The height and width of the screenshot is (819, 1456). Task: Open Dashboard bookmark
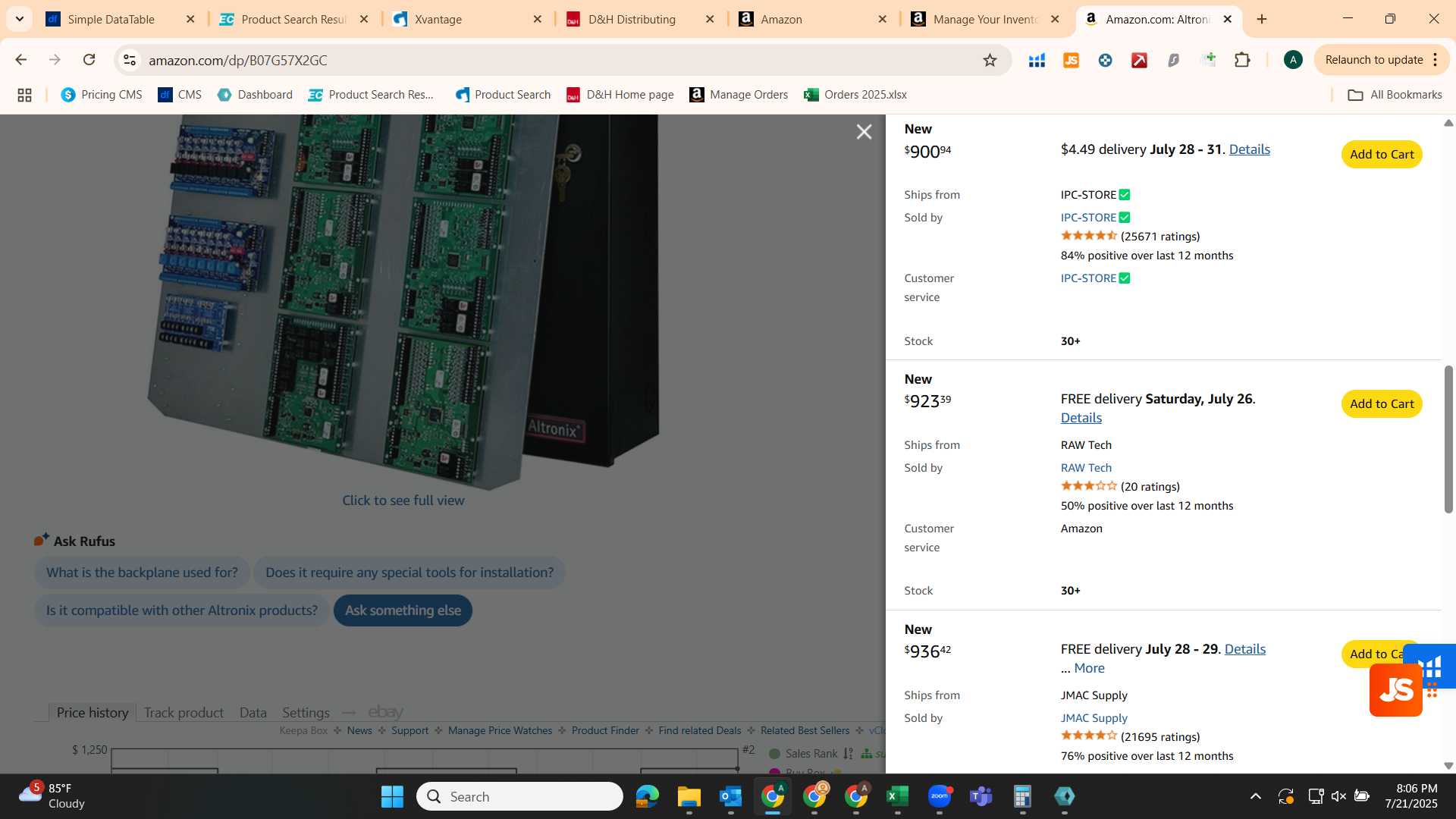pyautogui.click(x=255, y=95)
